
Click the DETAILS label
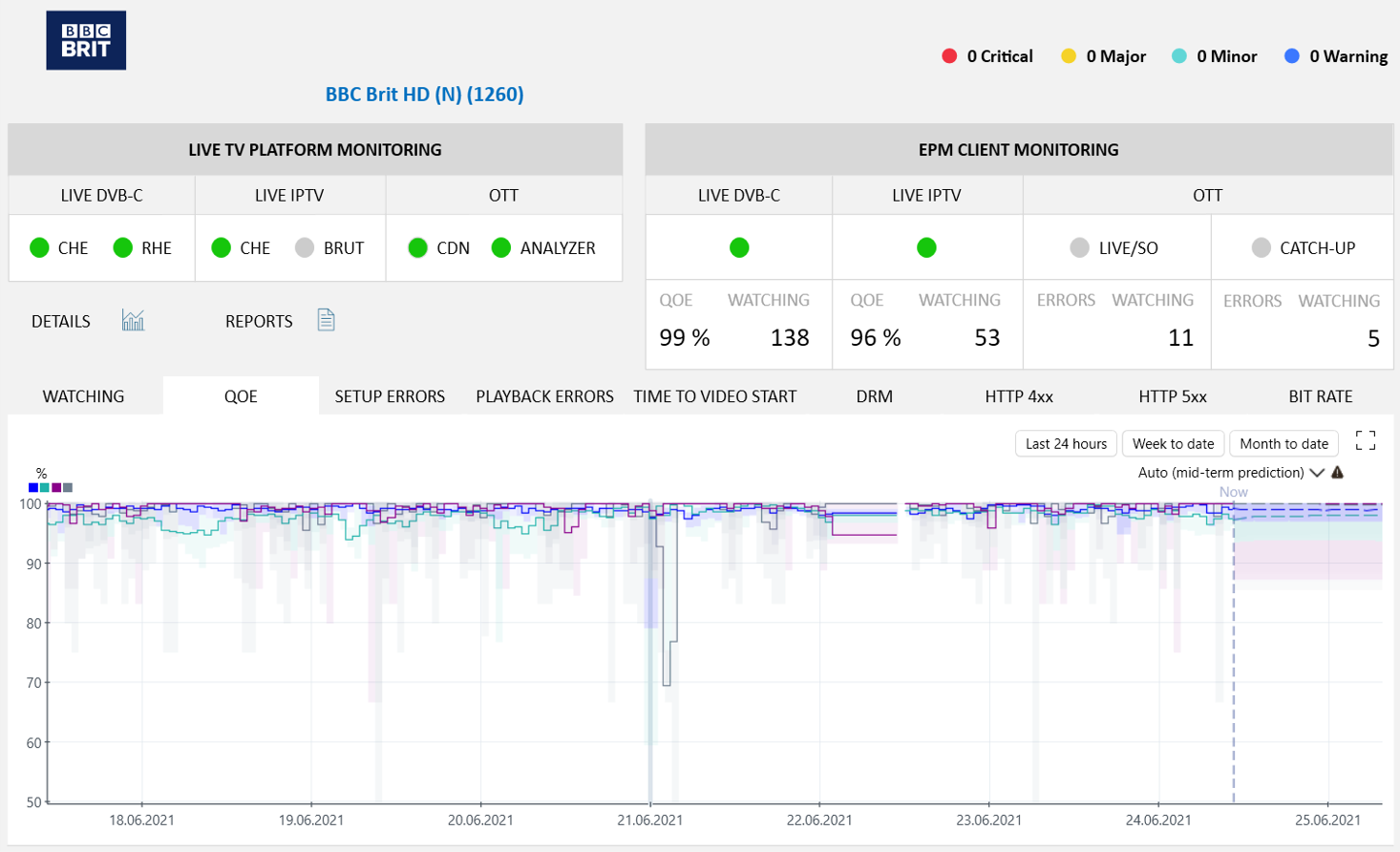pos(61,322)
